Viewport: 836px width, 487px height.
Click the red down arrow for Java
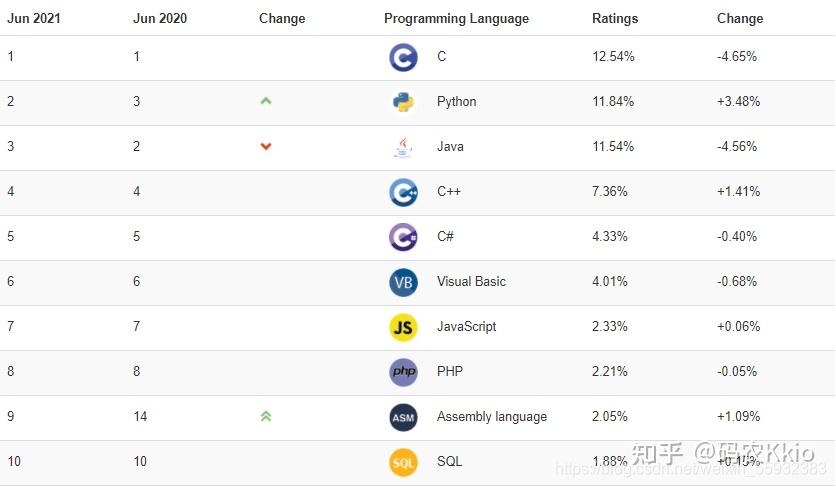click(x=266, y=146)
